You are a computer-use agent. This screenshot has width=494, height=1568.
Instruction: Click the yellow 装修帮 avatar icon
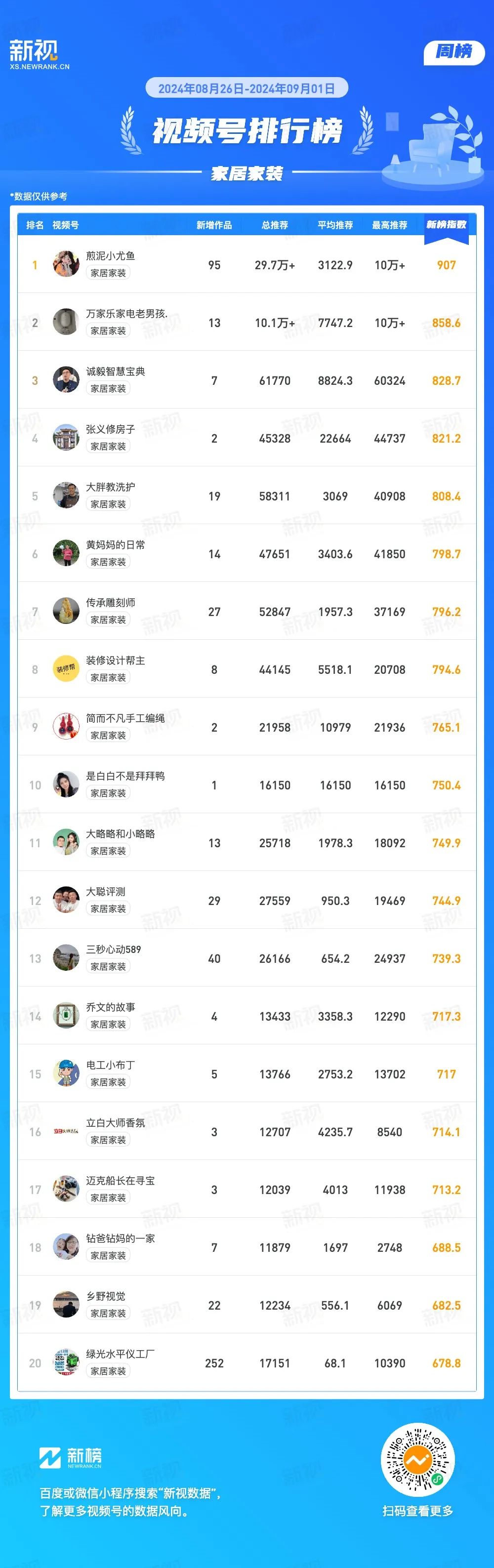pos(66,669)
